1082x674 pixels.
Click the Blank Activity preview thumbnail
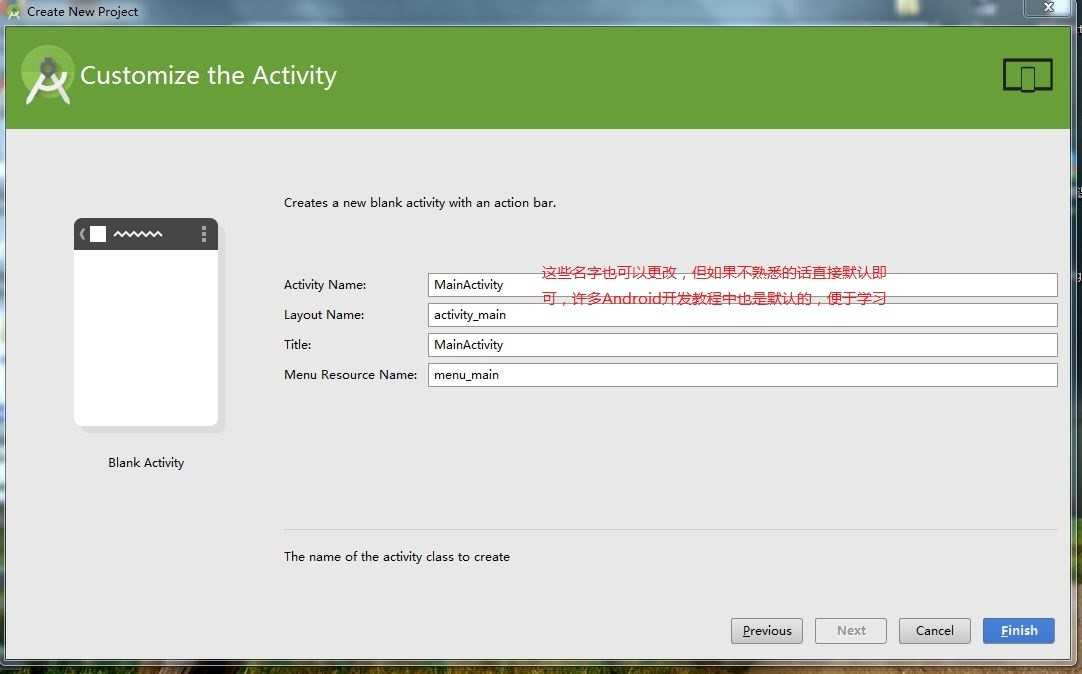146,322
